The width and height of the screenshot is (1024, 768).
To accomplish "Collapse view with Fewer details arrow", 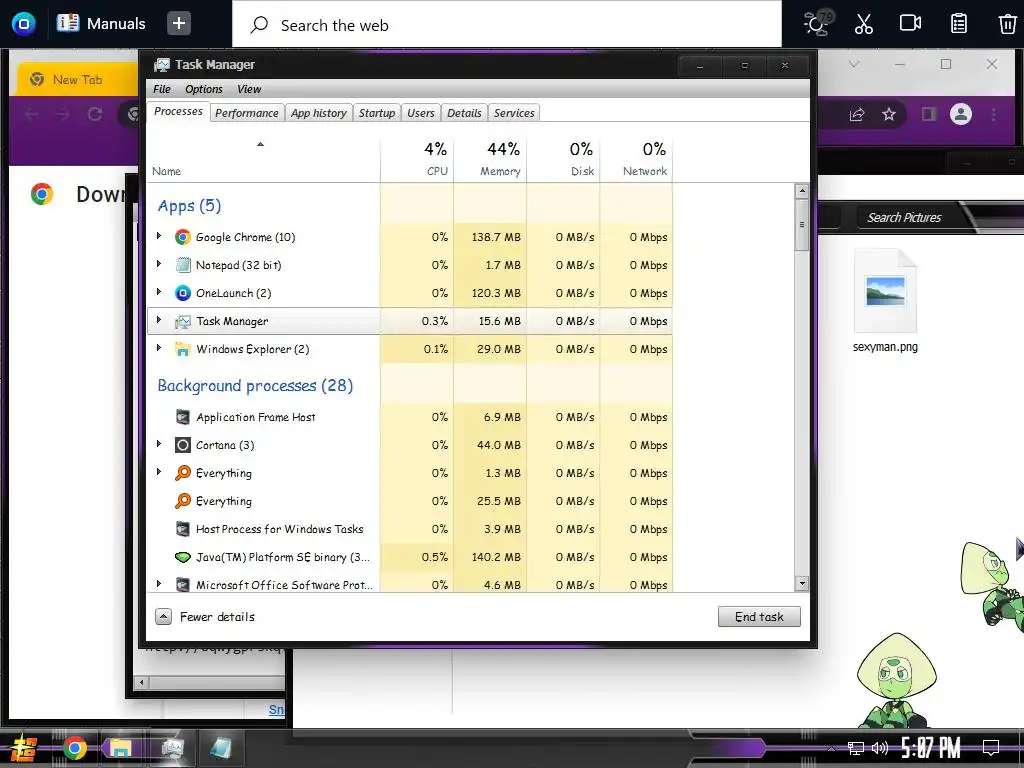I will [163, 616].
